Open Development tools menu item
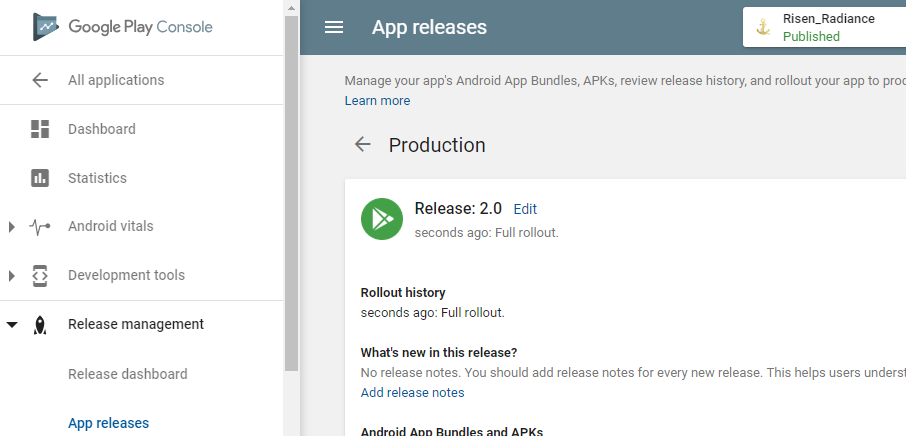The height and width of the screenshot is (436, 906). coord(127,275)
